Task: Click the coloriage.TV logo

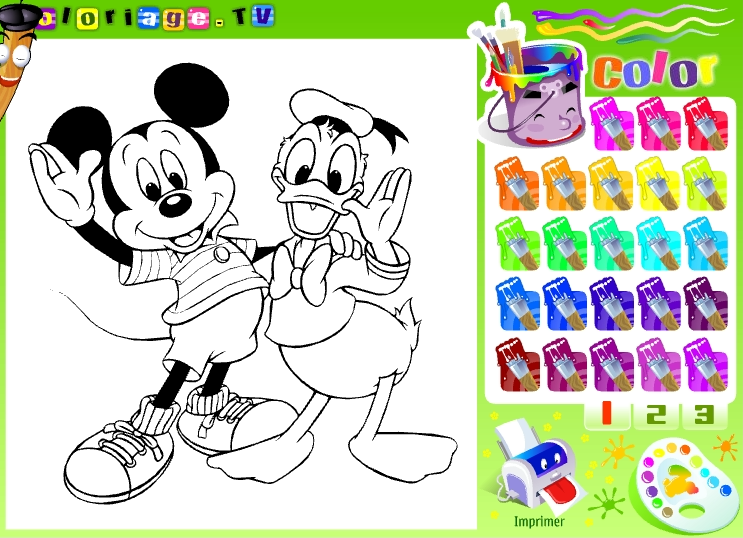Action: point(156,18)
